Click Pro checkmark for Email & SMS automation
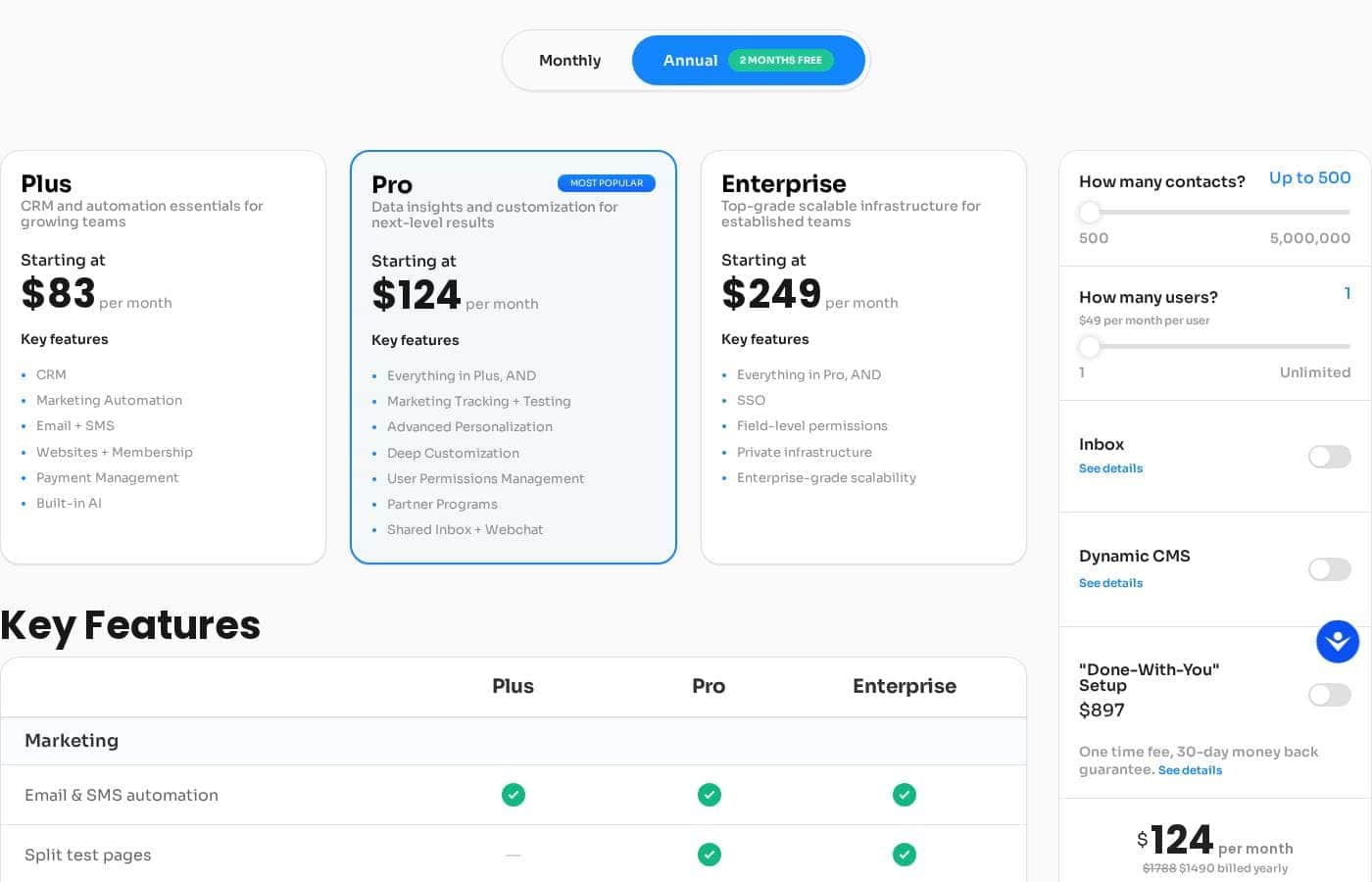Image resolution: width=1372 pixels, height=882 pixels. [710, 795]
